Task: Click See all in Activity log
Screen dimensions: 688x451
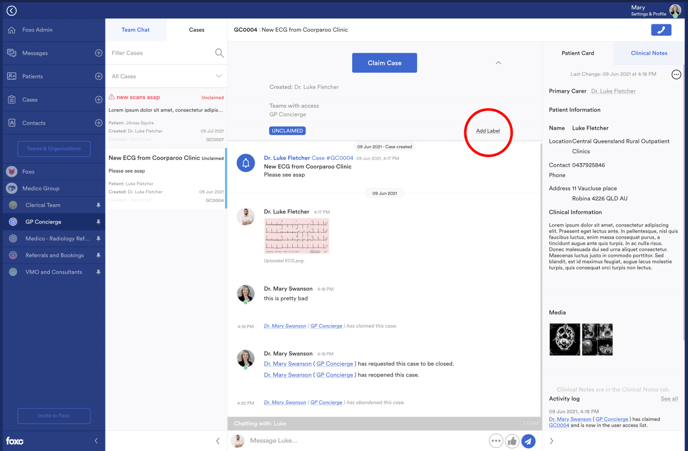Action: pos(669,399)
